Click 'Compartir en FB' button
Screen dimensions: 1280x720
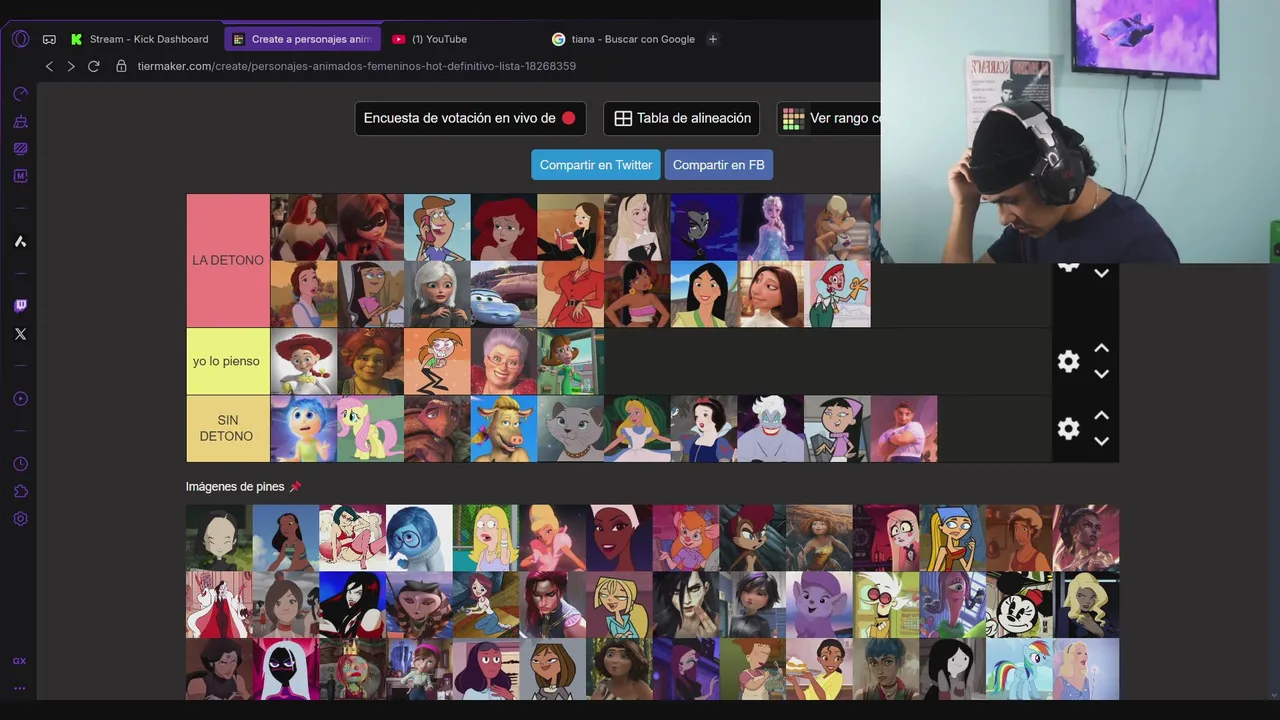(x=718, y=165)
